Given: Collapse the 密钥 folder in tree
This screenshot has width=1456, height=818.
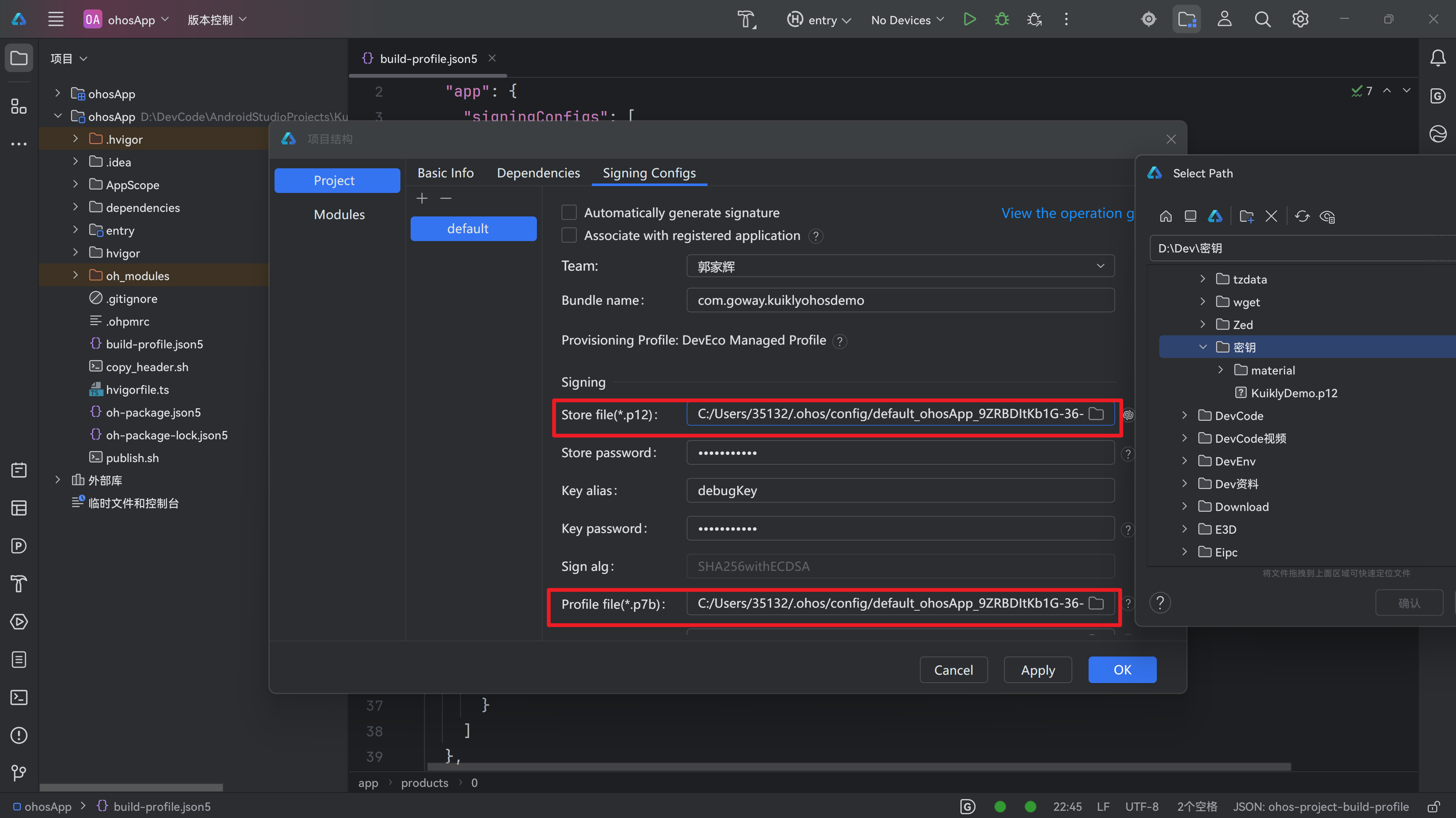Looking at the screenshot, I should (x=1203, y=347).
